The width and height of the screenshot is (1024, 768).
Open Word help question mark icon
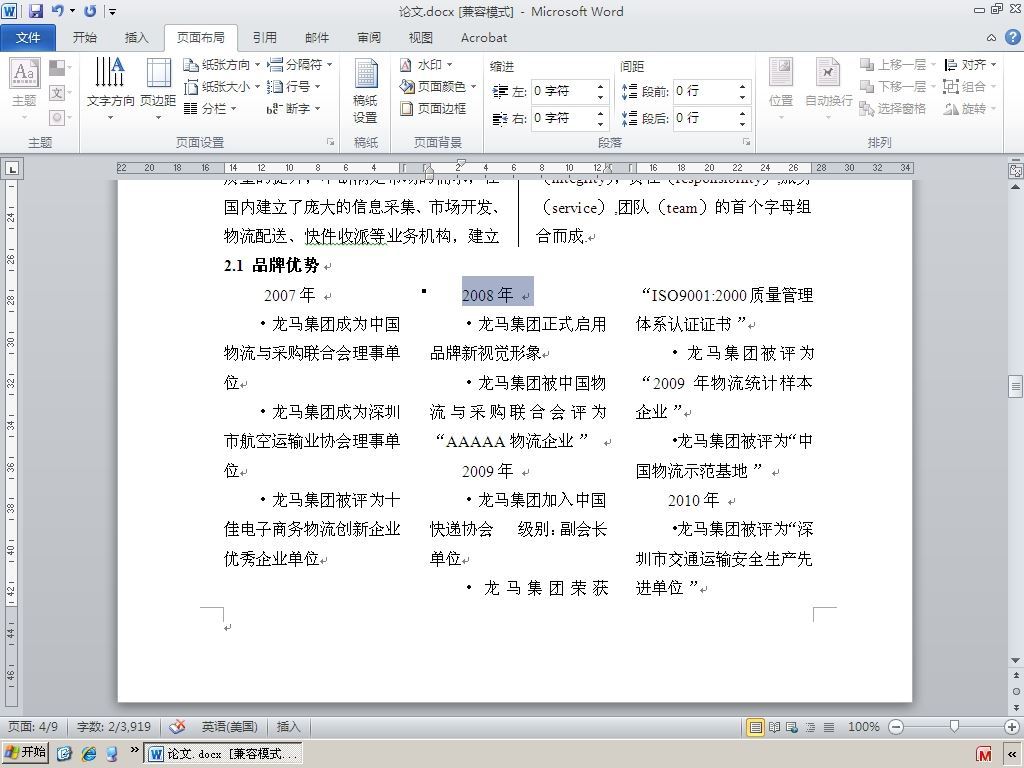pos(1012,37)
